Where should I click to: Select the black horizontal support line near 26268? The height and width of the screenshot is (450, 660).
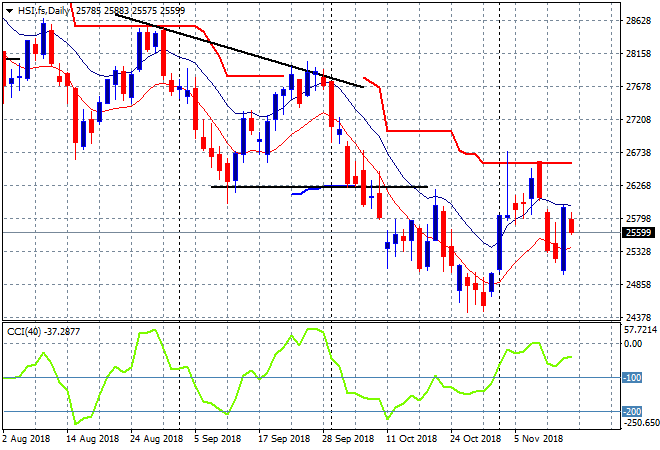click(319, 186)
